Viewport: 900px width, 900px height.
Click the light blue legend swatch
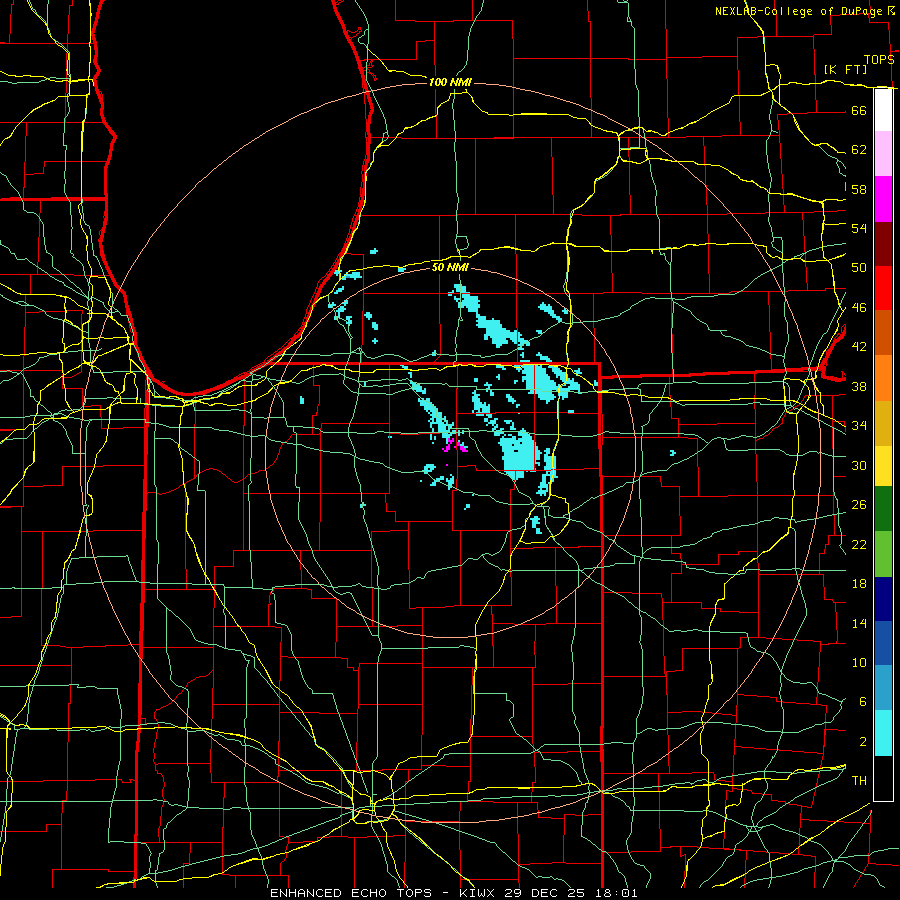(883, 688)
